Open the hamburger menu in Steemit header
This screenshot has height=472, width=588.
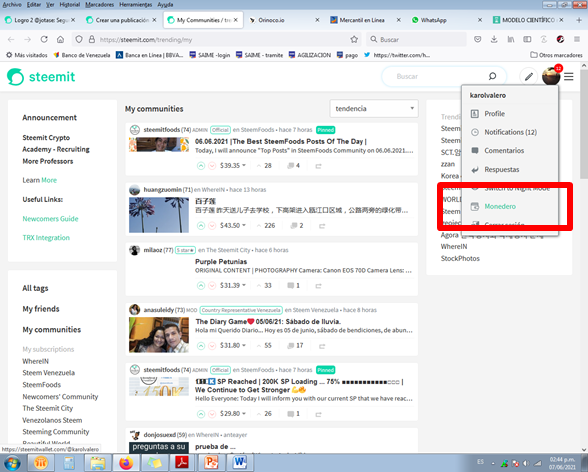(x=569, y=76)
